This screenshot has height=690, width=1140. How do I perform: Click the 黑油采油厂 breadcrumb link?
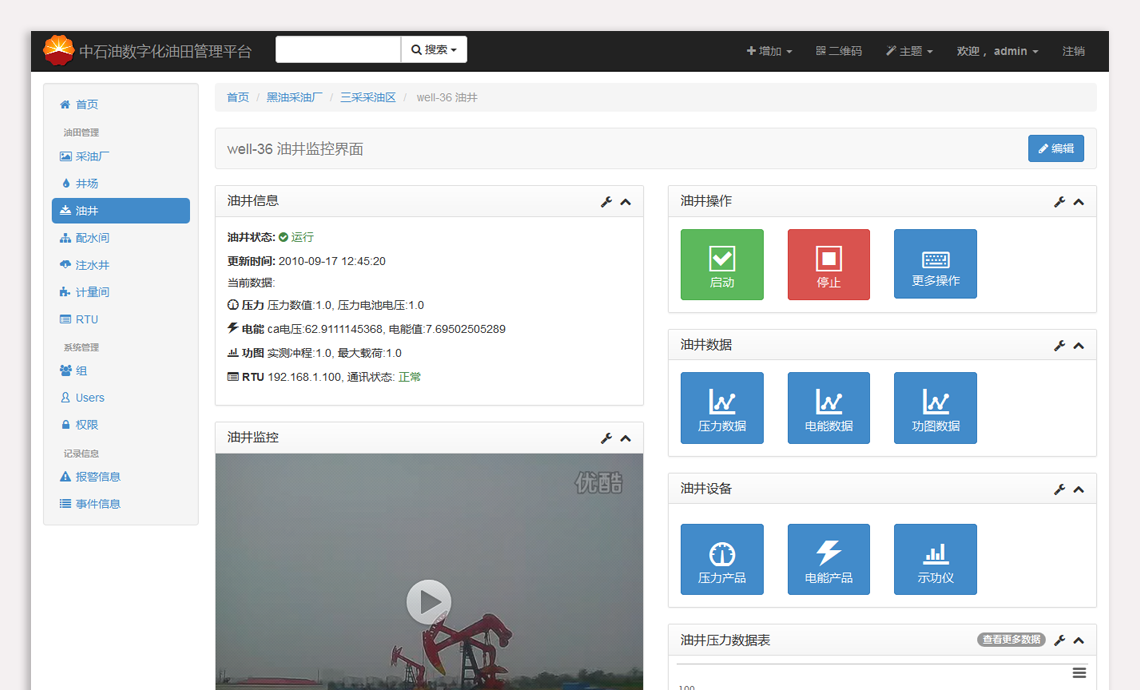click(294, 97)
